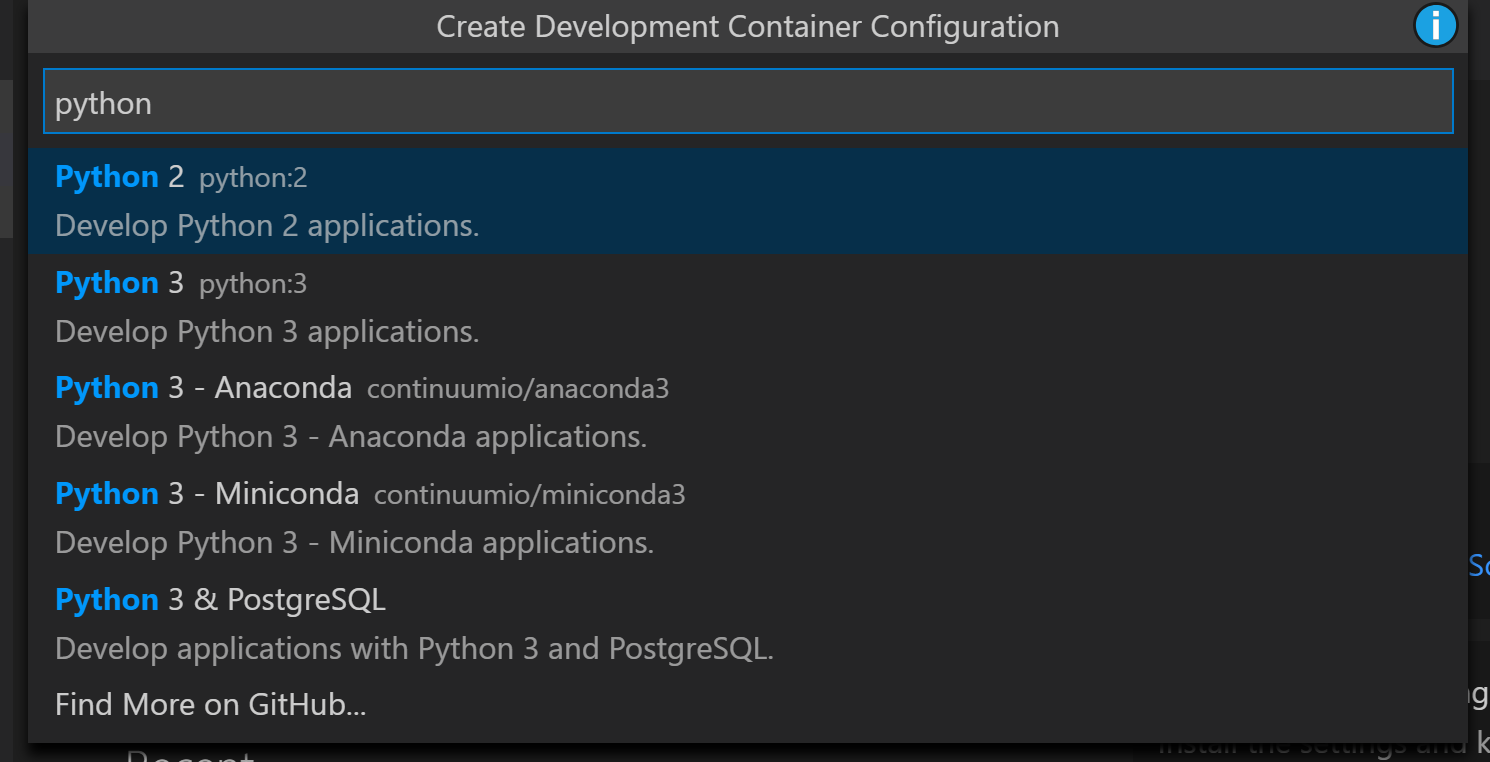Click the search box containing "python"
This screenshot has width=1490, height=762.
click(747, 102)
